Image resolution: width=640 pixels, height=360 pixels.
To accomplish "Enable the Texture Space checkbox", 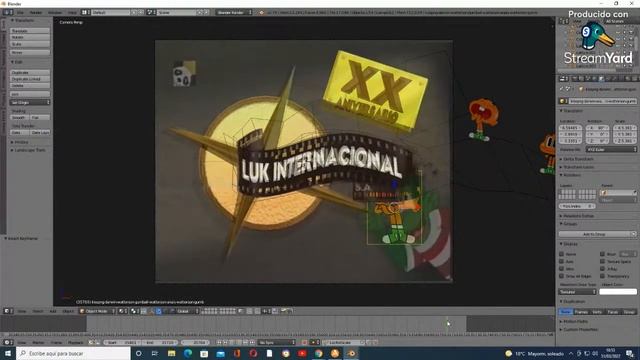I will pos(602,261).
